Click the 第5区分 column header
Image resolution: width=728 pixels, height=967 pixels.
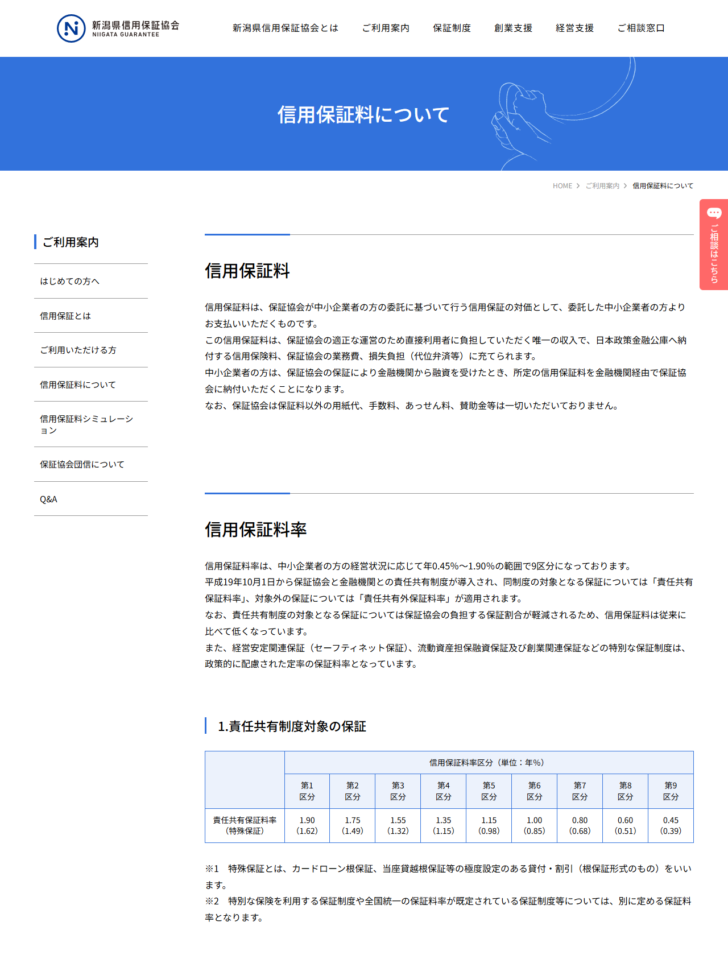[x=489, y=791]
